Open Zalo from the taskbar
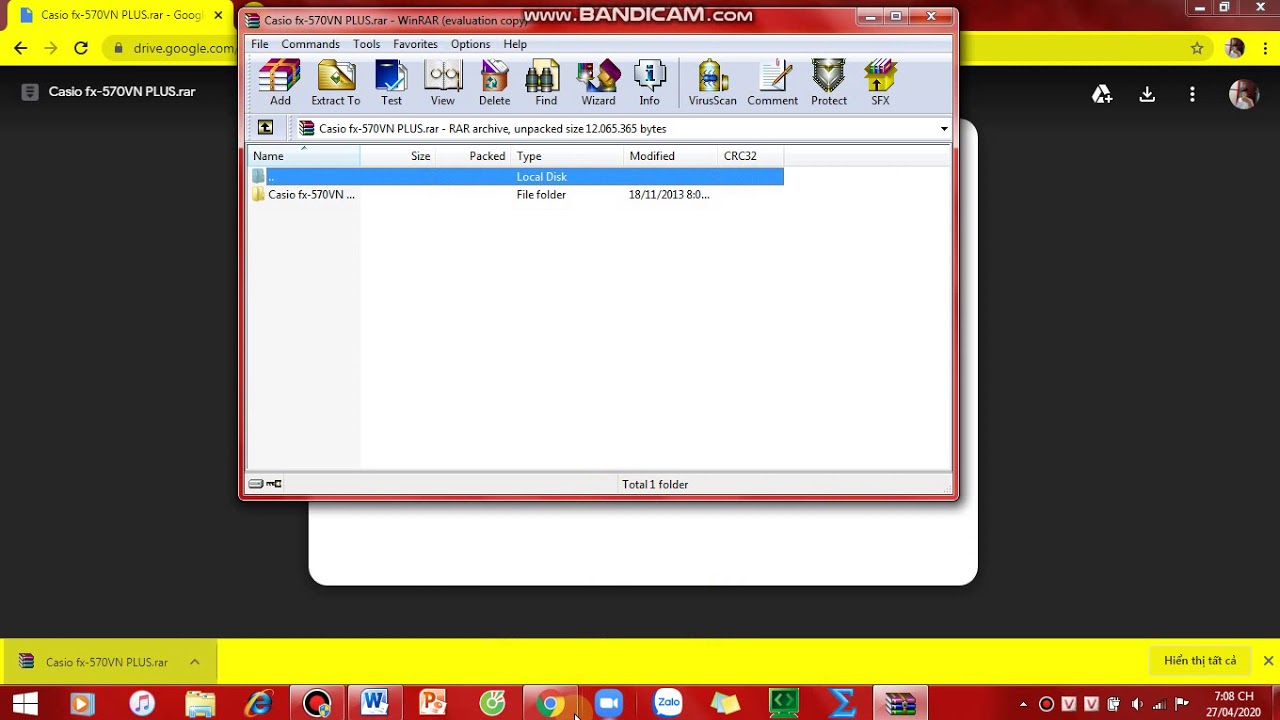The height and width of the screenshot is (720, 1280). pos(667,704)
